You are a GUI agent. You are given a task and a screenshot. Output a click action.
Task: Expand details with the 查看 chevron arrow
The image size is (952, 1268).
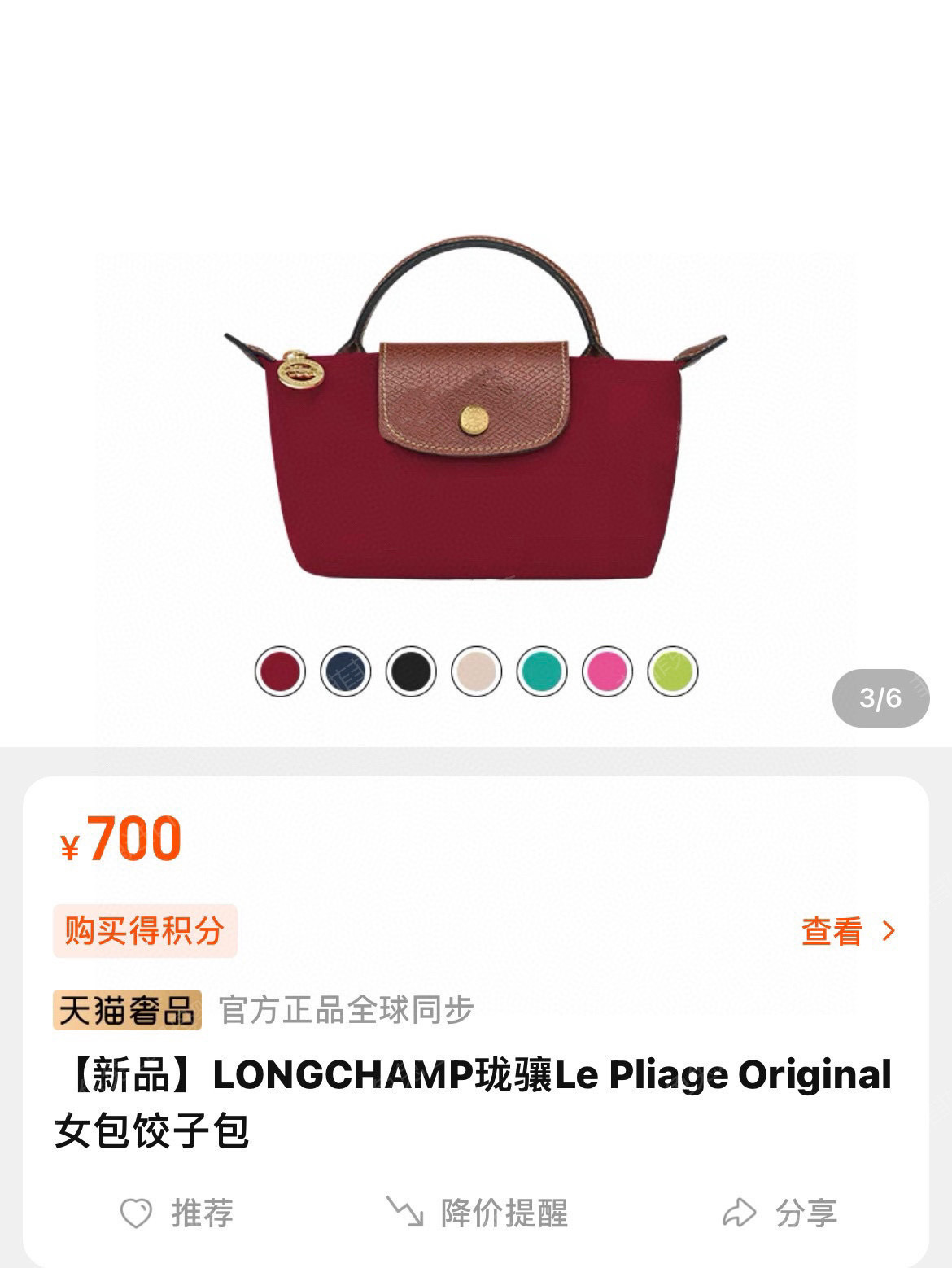pos(889,931)
